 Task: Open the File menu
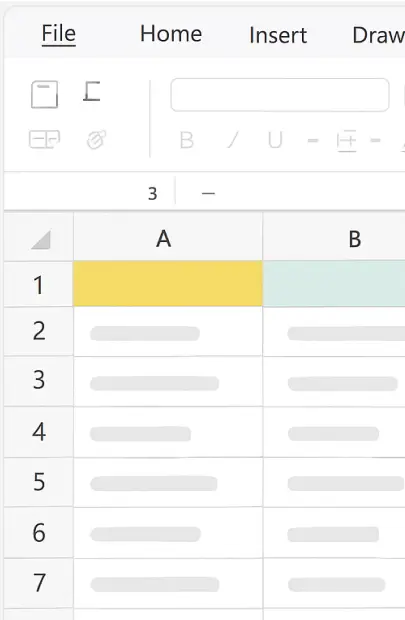(59, 34)
